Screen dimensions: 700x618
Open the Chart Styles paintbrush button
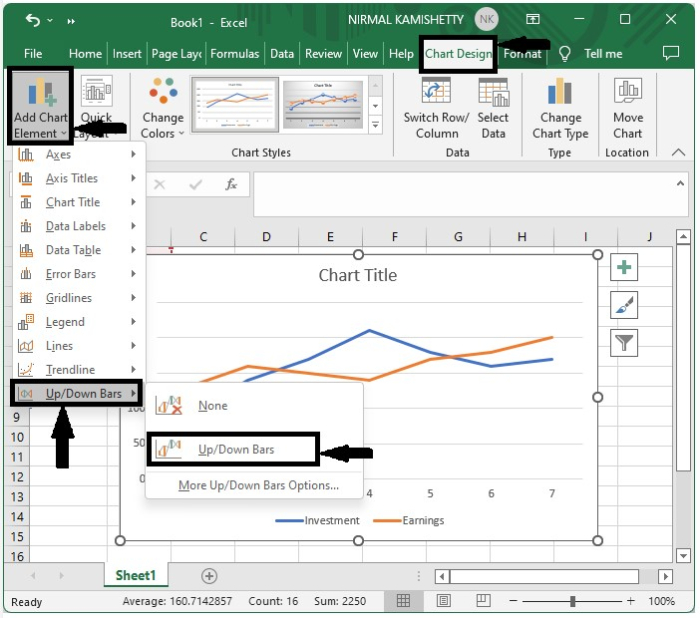click(624, 305)
